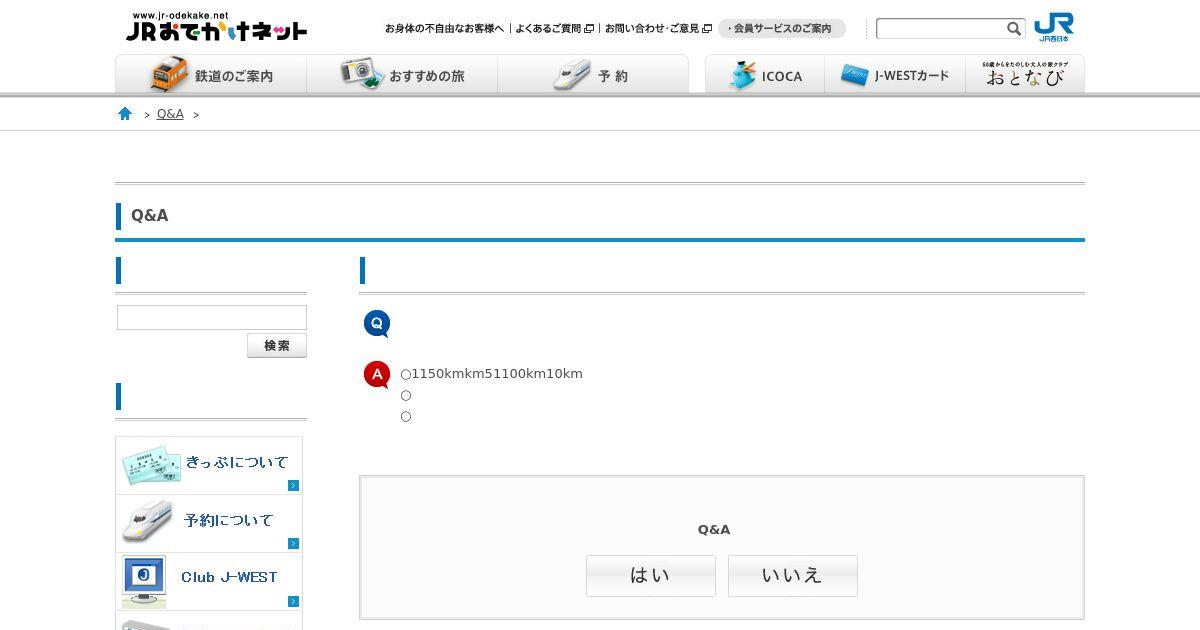Click the header search input field
The image size is (1200, 630).
point(940,29)
